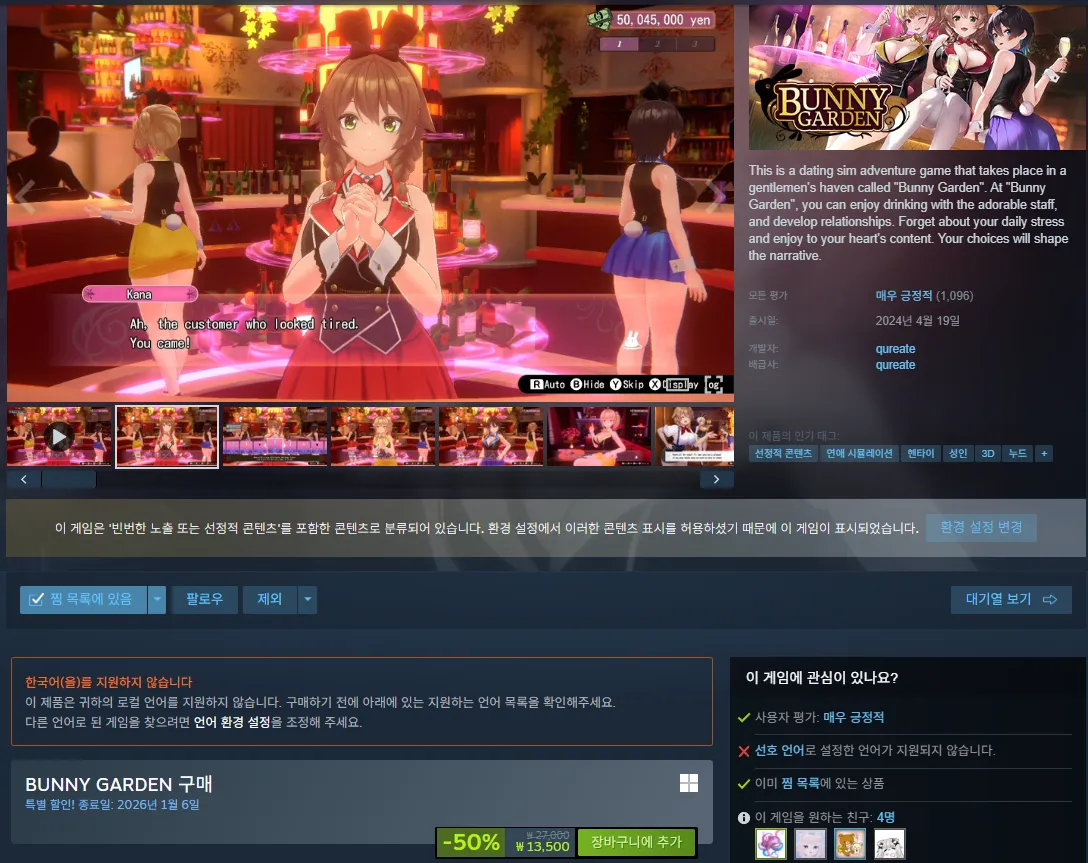The image size is (1088, 863).
Task: Open the qureate developer link
Action: click(x=895, y=349)
